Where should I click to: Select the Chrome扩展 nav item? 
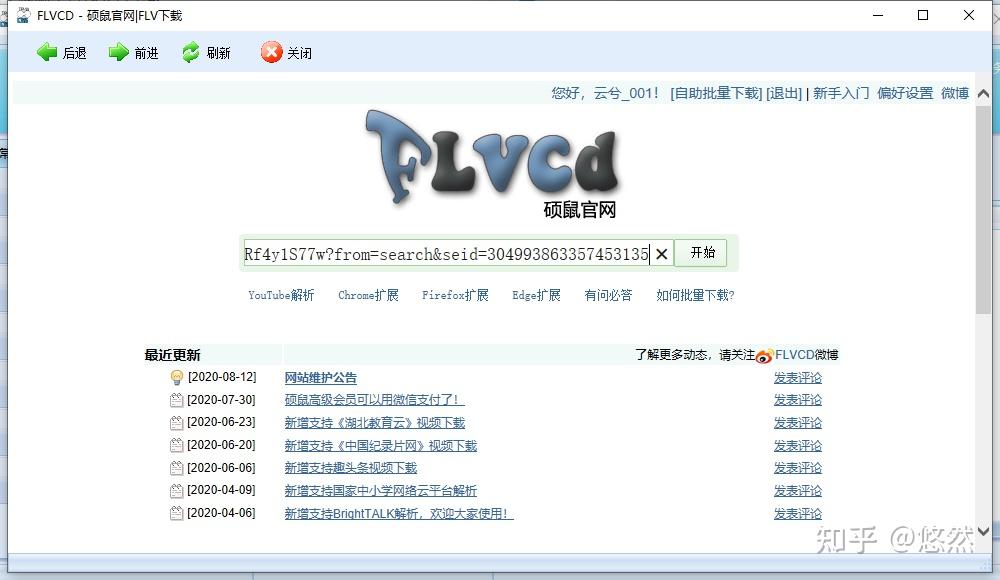(x=367, y=296)
